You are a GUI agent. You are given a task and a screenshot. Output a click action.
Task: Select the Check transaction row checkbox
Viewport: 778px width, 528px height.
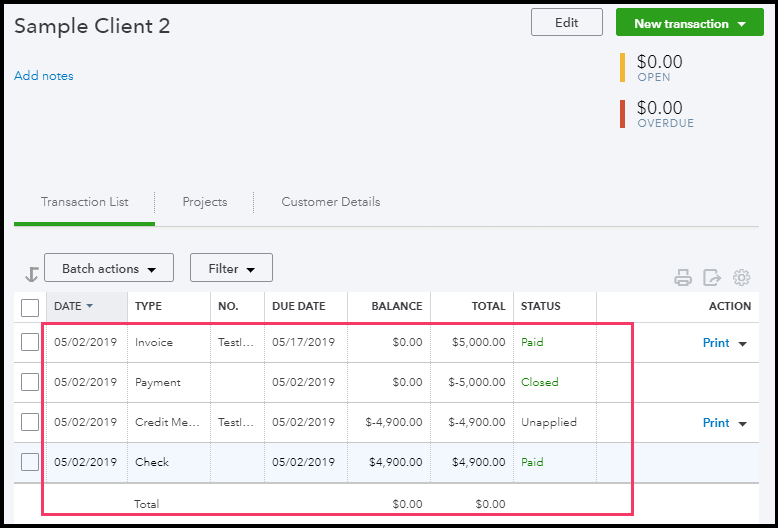click(x=30, y=462)
